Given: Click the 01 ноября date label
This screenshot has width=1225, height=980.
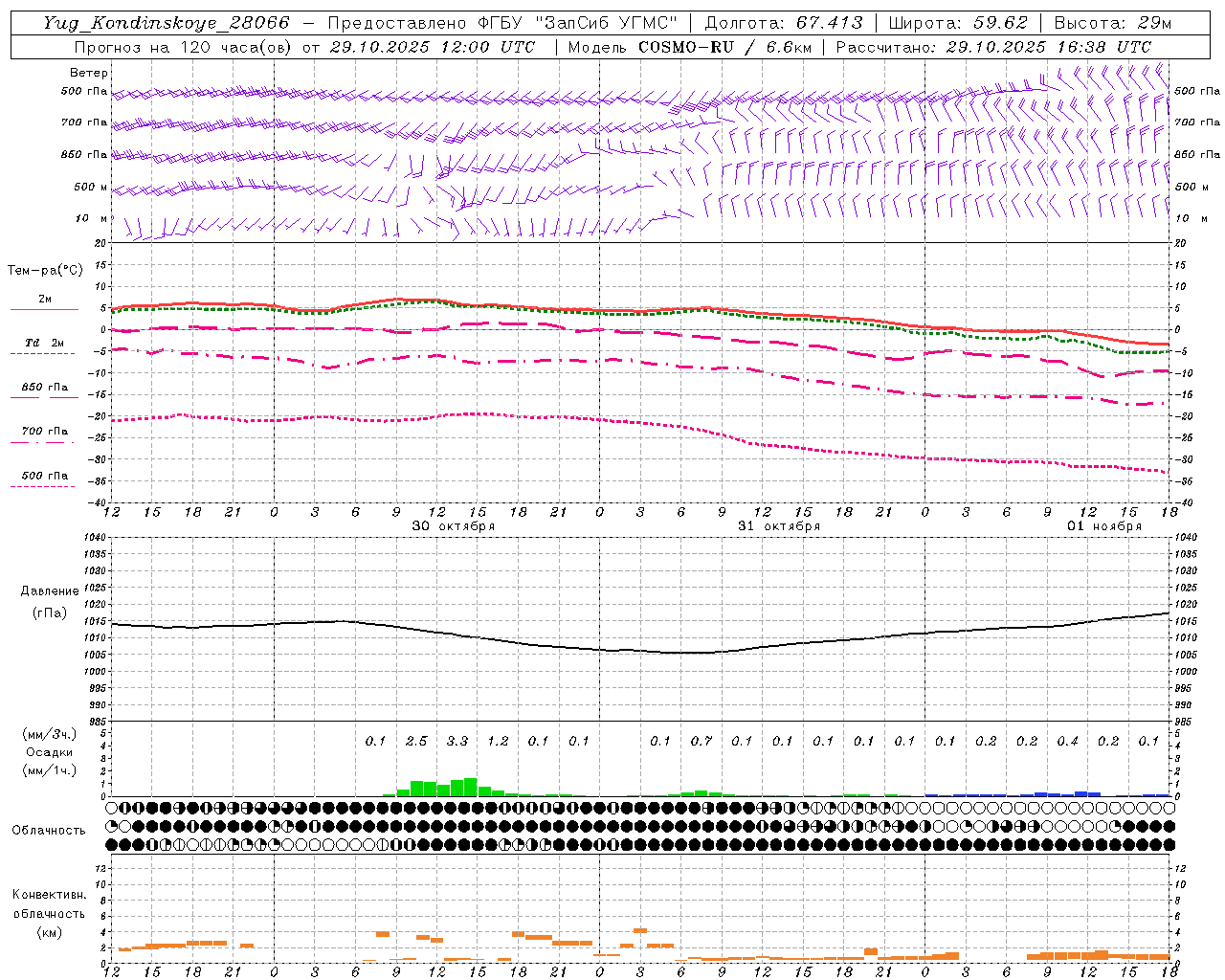Looking at the screenshot, I should pos(1104,526).
